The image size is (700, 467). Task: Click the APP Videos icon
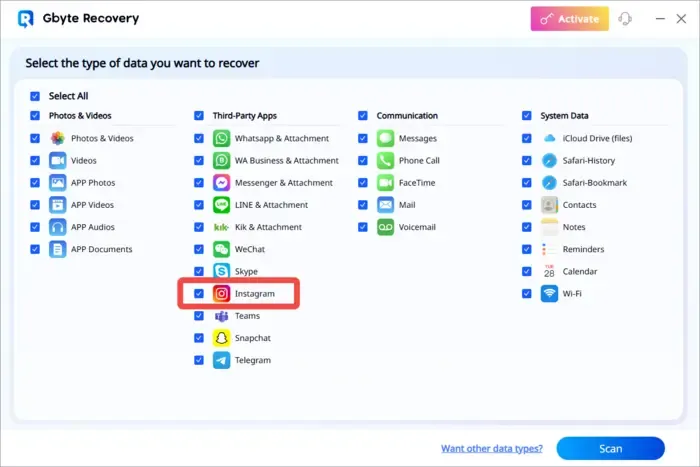click(x=58, y=205)
